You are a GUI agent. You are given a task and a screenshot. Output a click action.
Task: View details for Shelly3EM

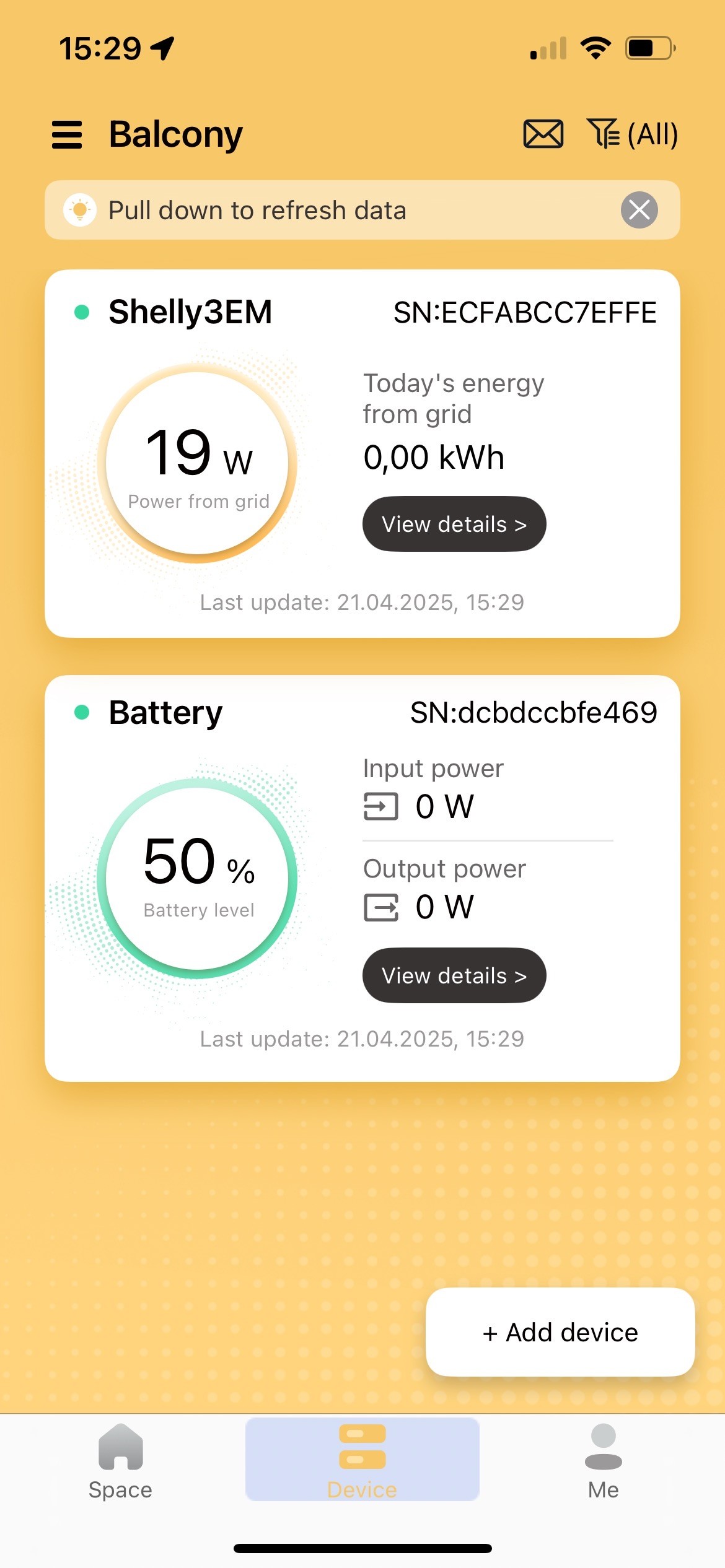tap(454, 524)
